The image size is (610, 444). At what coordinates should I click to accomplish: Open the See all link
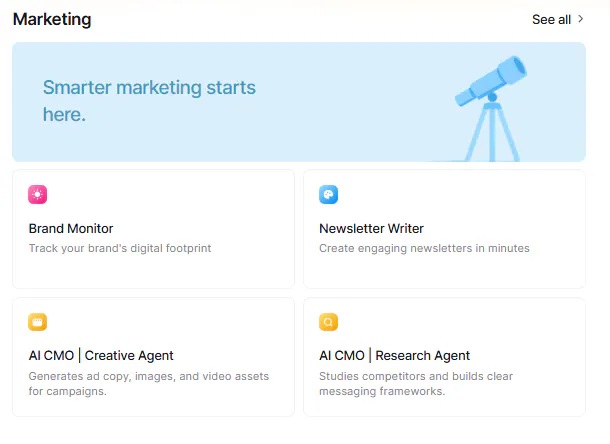tap(551, 20)
